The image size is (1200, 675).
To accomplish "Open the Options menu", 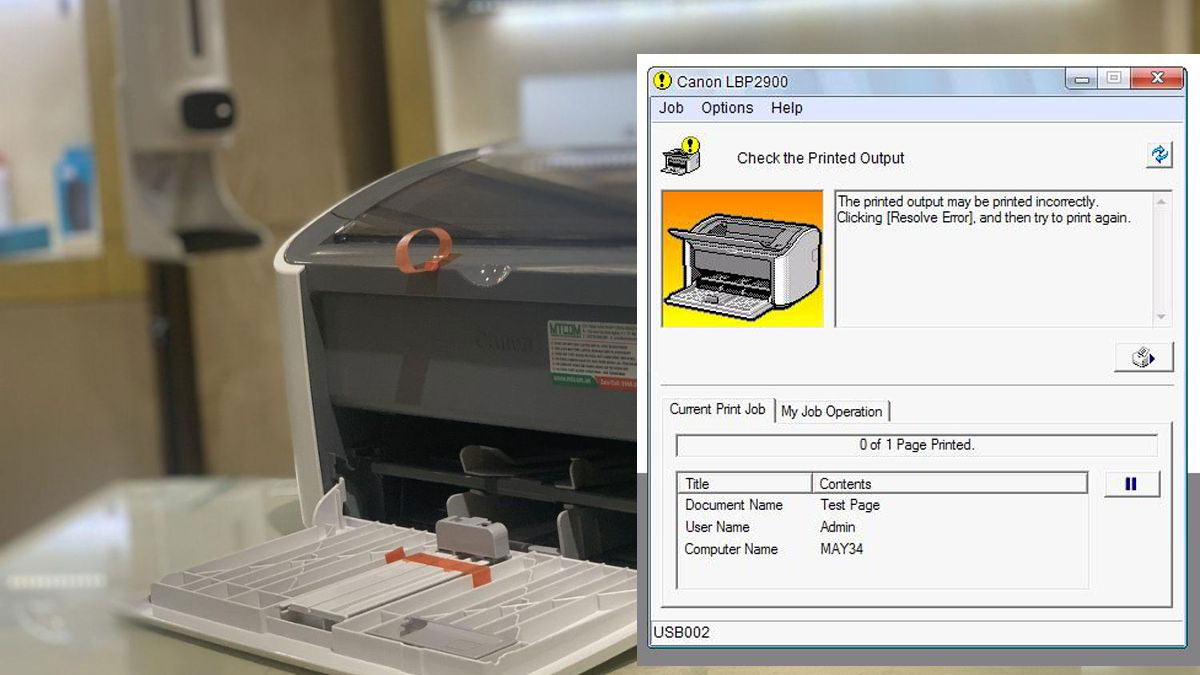I will coord(727,108).
